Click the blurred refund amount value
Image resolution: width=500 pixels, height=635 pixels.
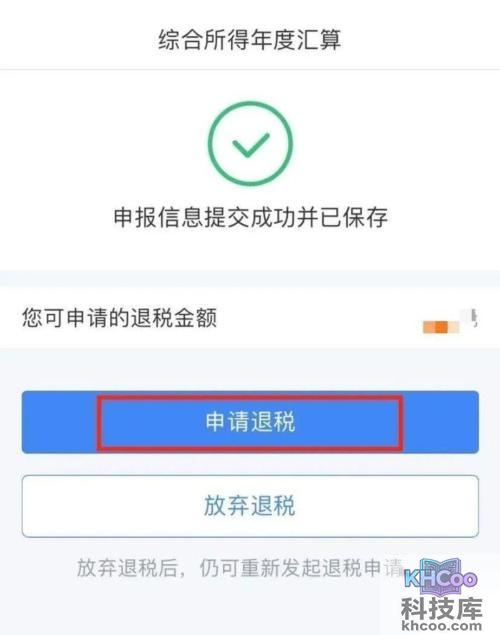click(450, 322)
